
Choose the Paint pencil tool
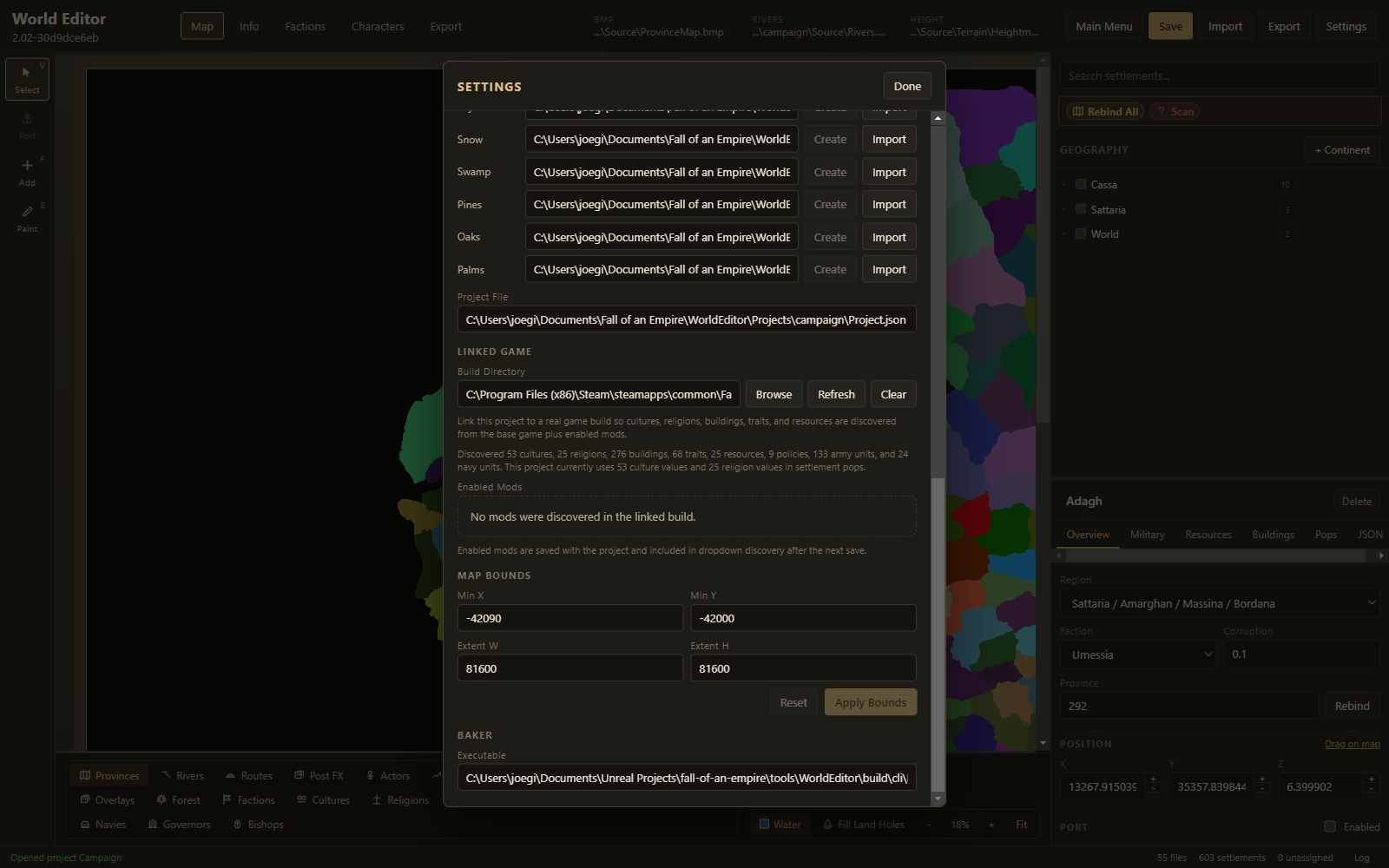click(27, 218)
